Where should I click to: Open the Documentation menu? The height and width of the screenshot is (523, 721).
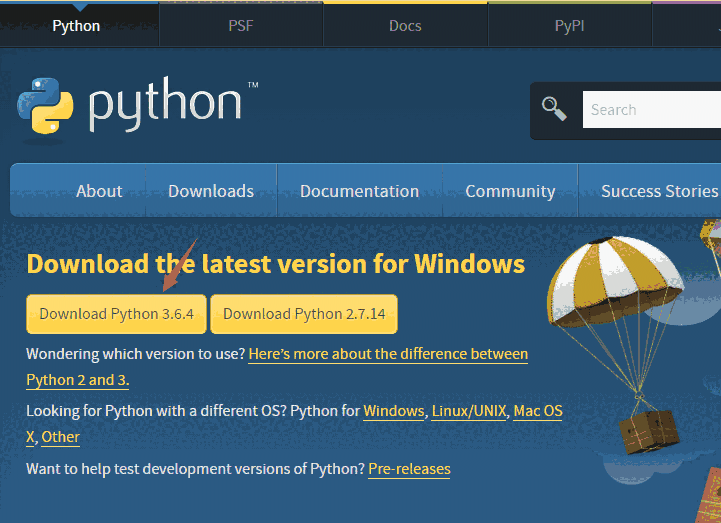(x=360, y=191)
